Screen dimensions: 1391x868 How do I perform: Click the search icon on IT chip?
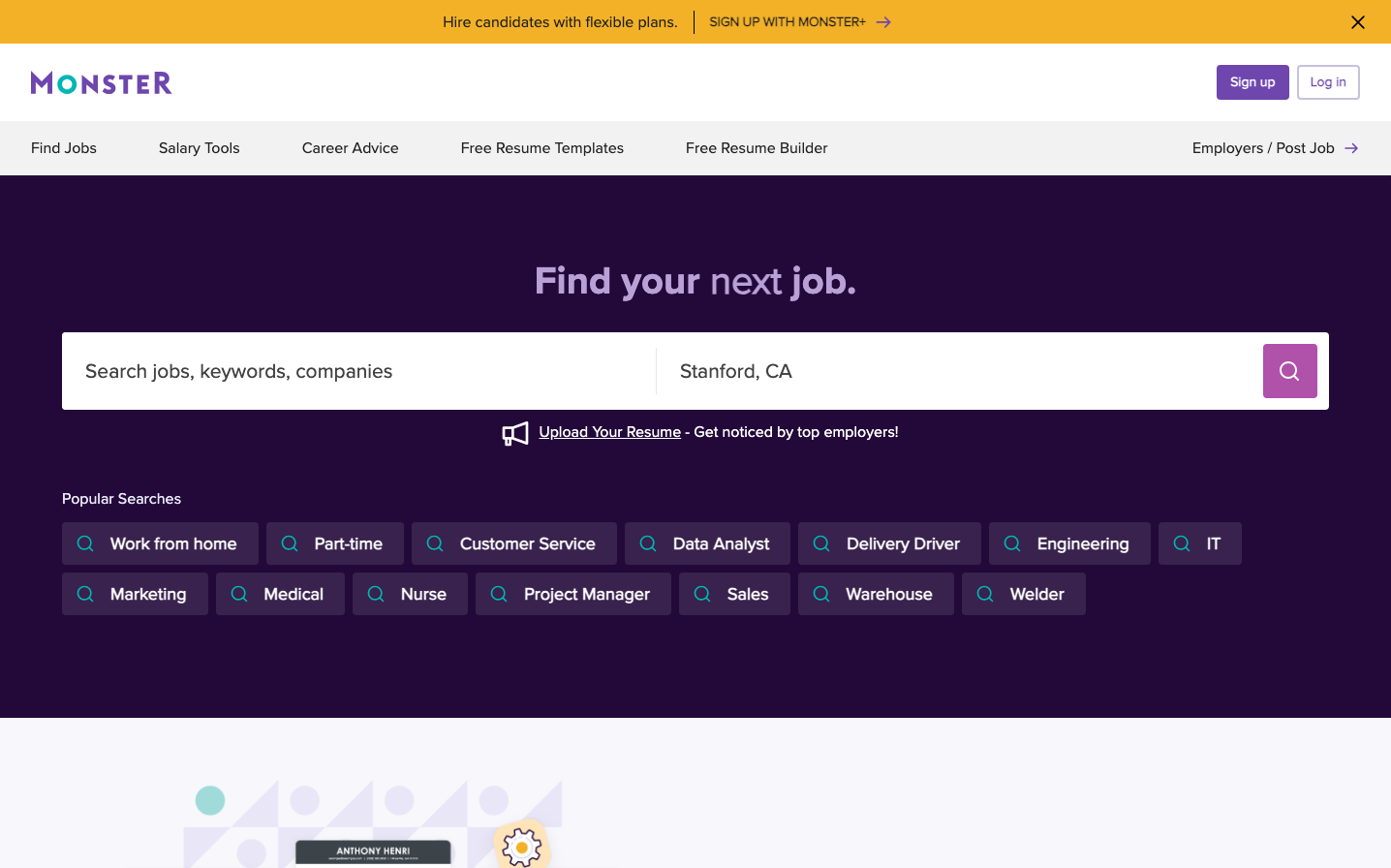[1182, 543]
